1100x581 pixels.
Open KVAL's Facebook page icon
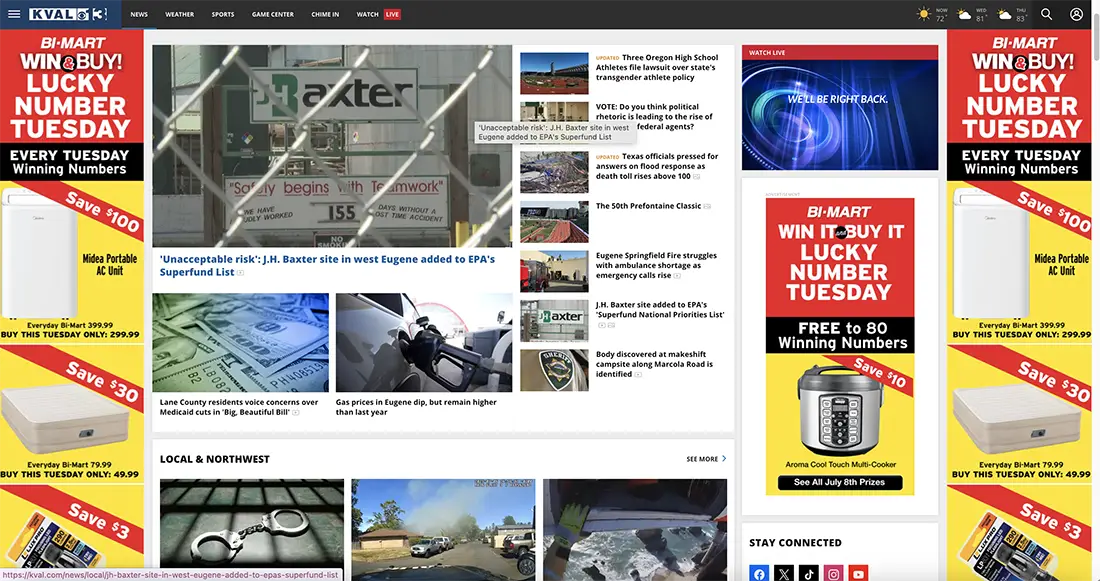[759, 573]
